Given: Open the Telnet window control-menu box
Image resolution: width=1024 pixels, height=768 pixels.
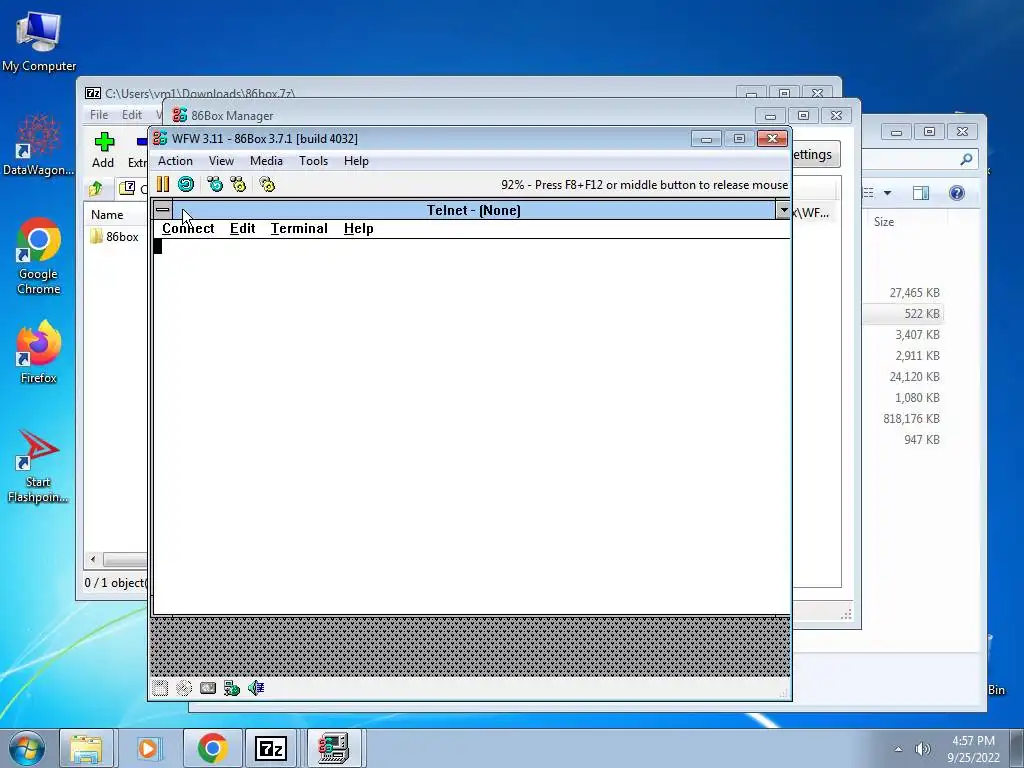Looking at the screenshot, I should 163,210.
